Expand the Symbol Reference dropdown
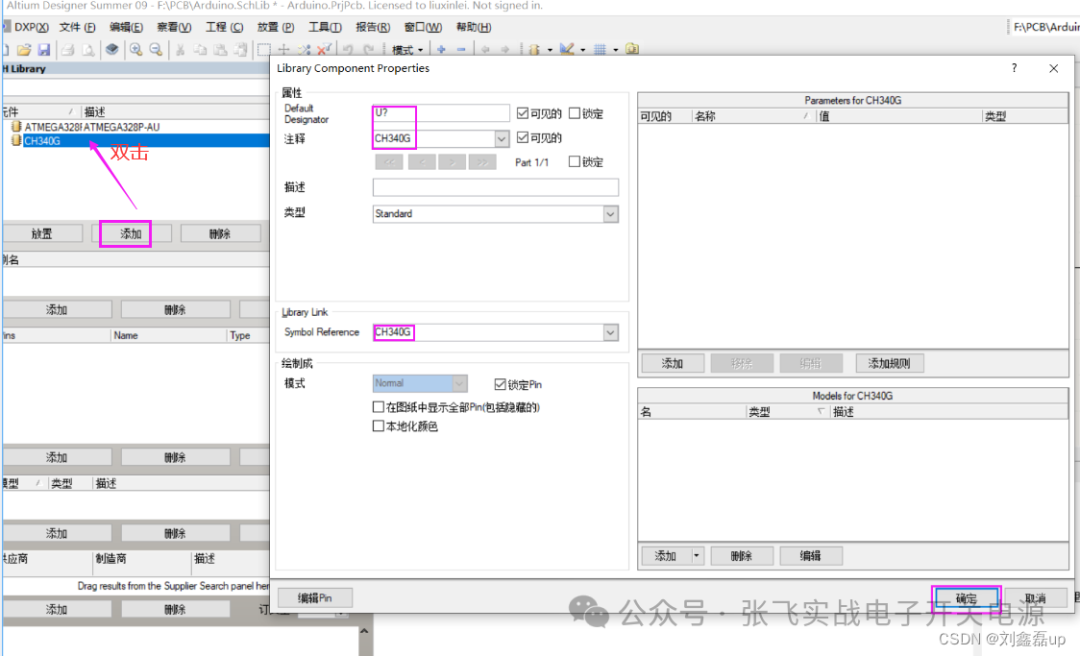The width and height of the screenshot is (1080, 656). click(x=610, y=332)
